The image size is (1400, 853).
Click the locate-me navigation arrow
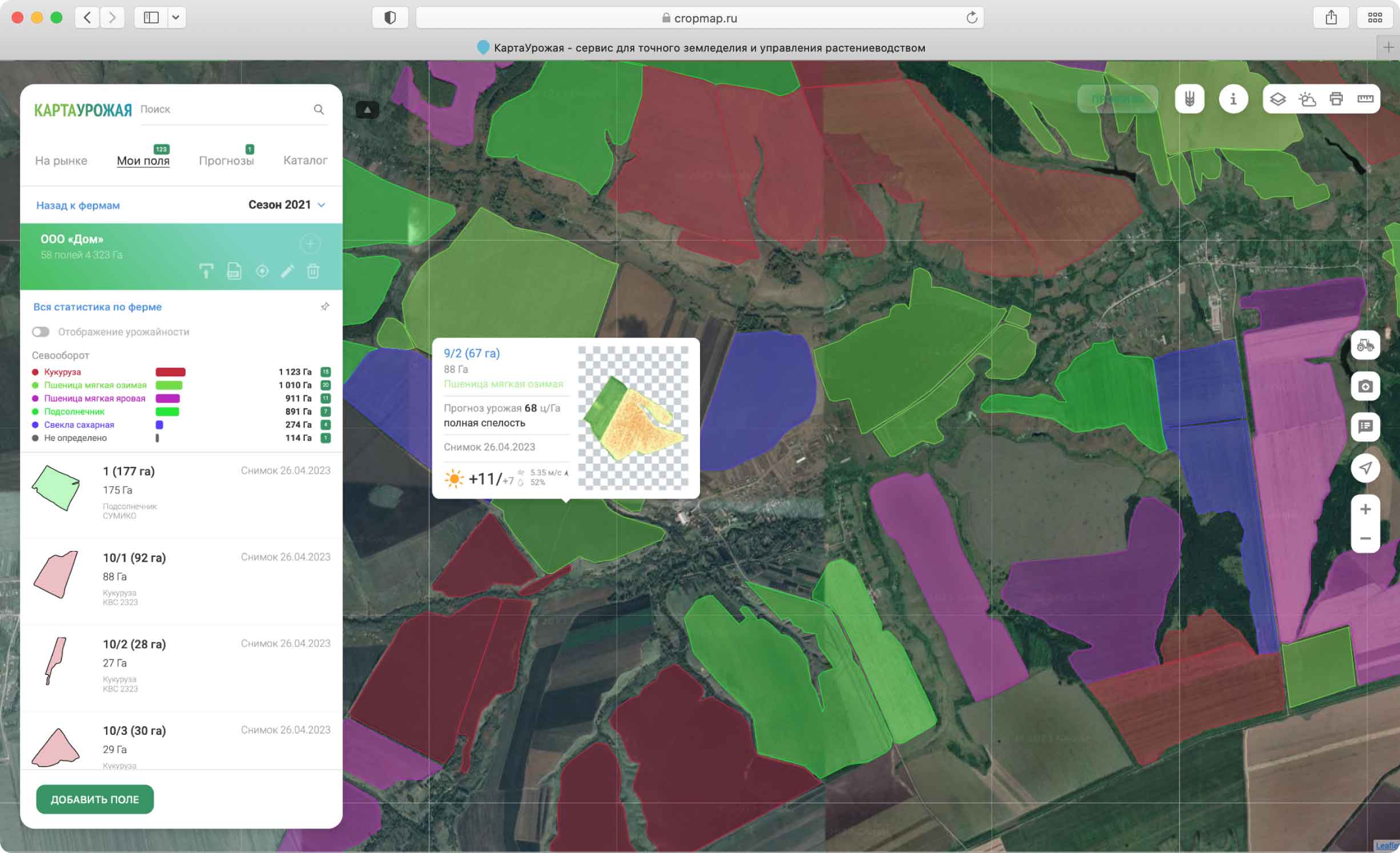(1365, 468)
